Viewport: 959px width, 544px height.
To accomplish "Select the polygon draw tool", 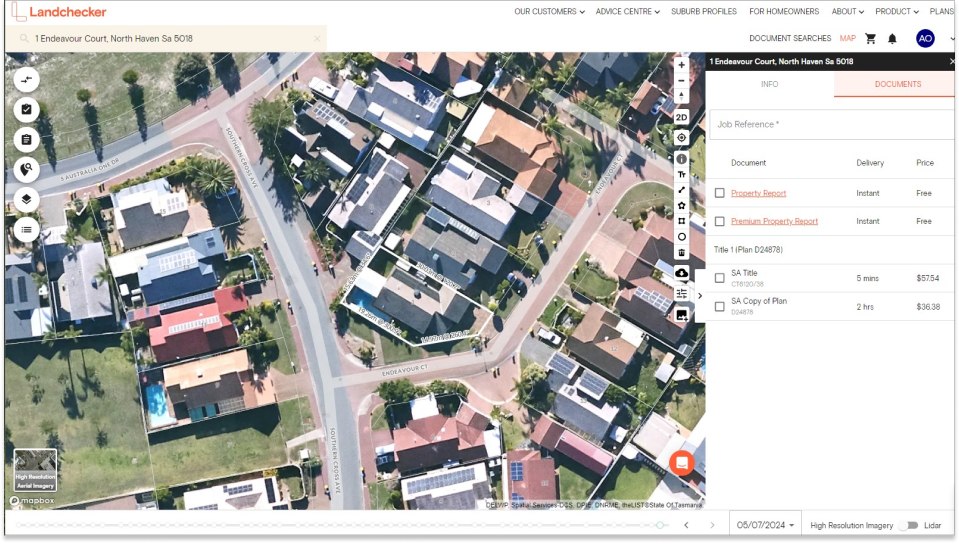I will (681, 206).
